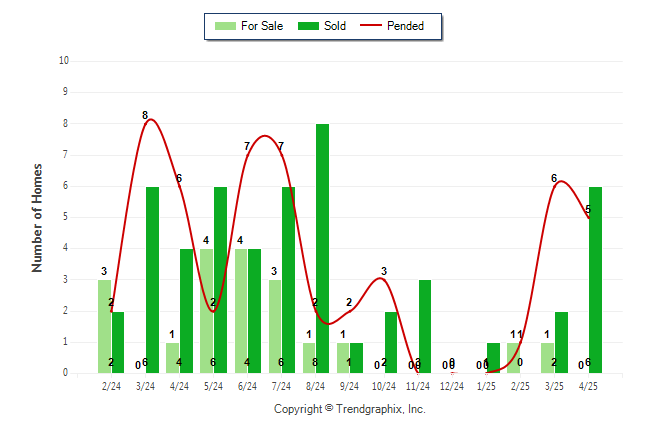The width and height of the screenshot is (646, 434).
Task: Click the 2/24 For Sale bar
Action: click(x=104, y=326)
